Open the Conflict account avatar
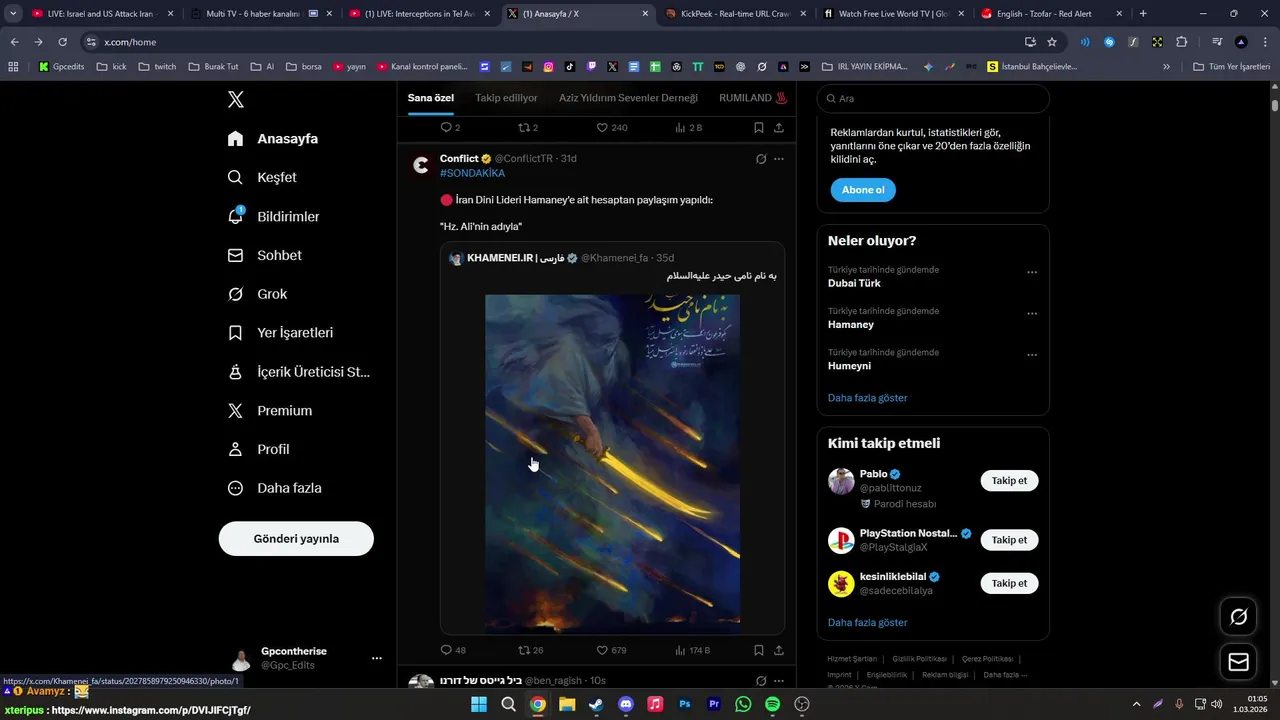The height and width of the screenshot is (720, 1280). (421, 166)
